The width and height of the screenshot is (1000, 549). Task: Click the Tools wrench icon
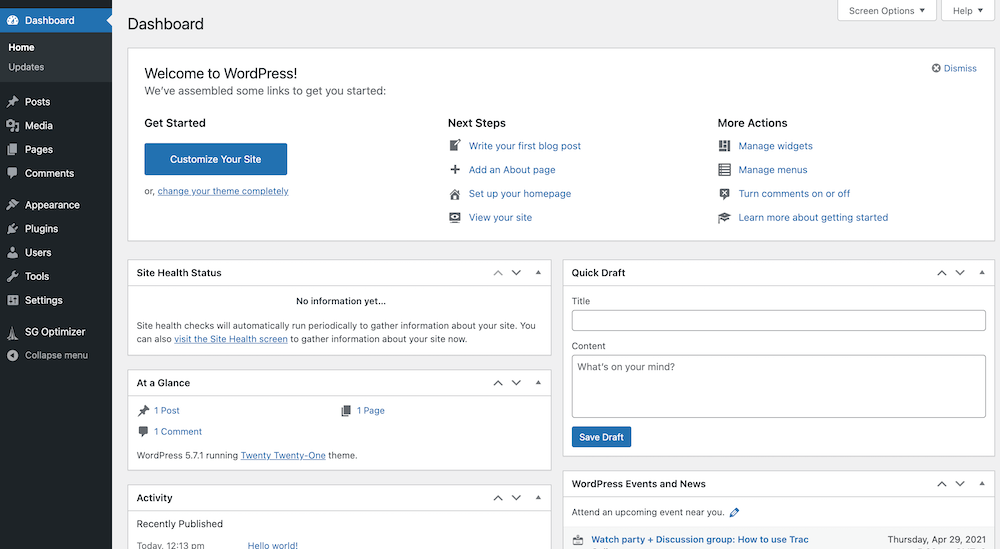12,276
